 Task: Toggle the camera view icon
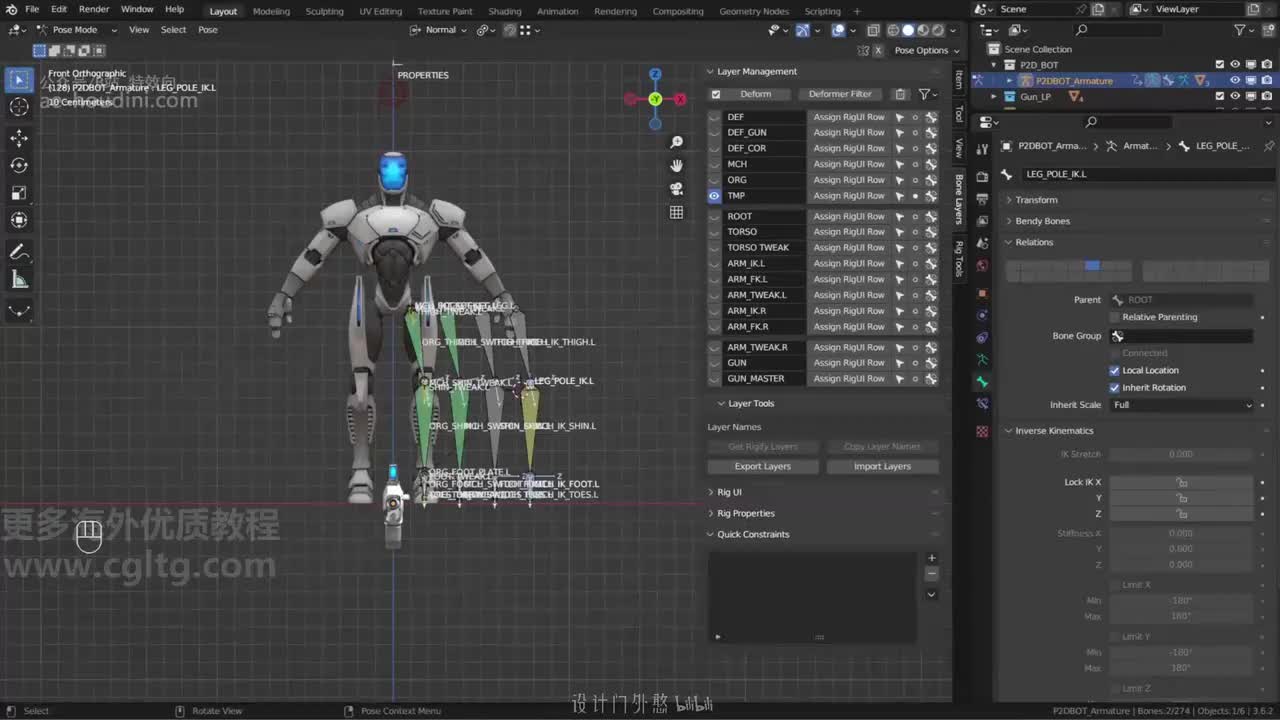click(x=677, y=189)
